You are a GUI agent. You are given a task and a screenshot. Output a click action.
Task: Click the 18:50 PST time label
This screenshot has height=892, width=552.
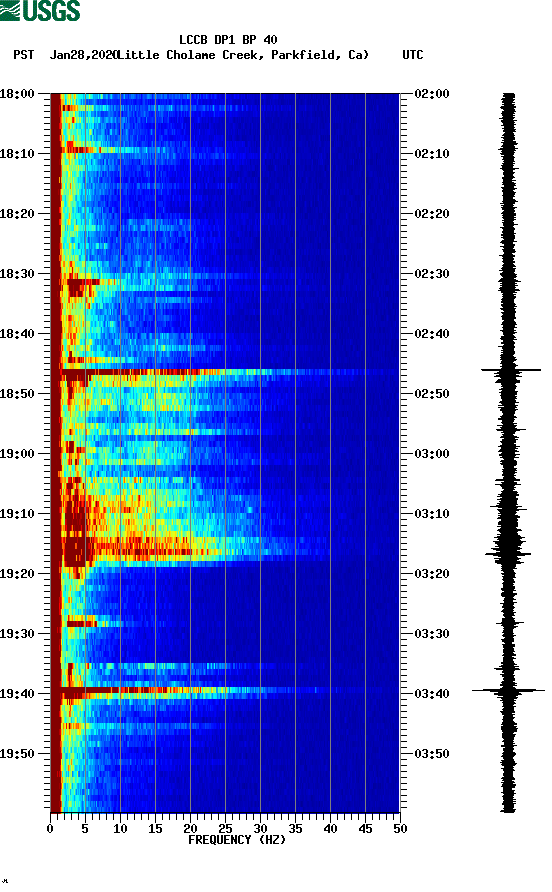17,394
